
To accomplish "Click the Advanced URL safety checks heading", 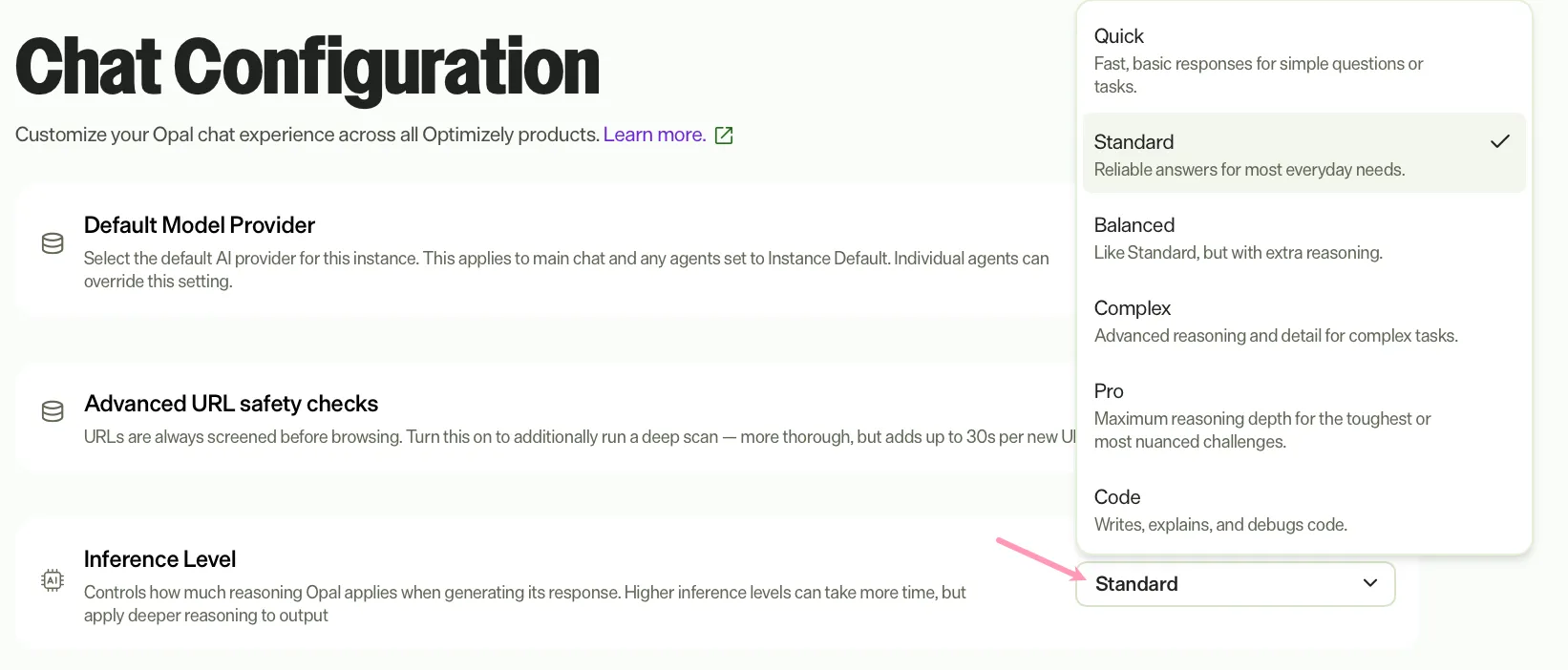I will point(231,404).
